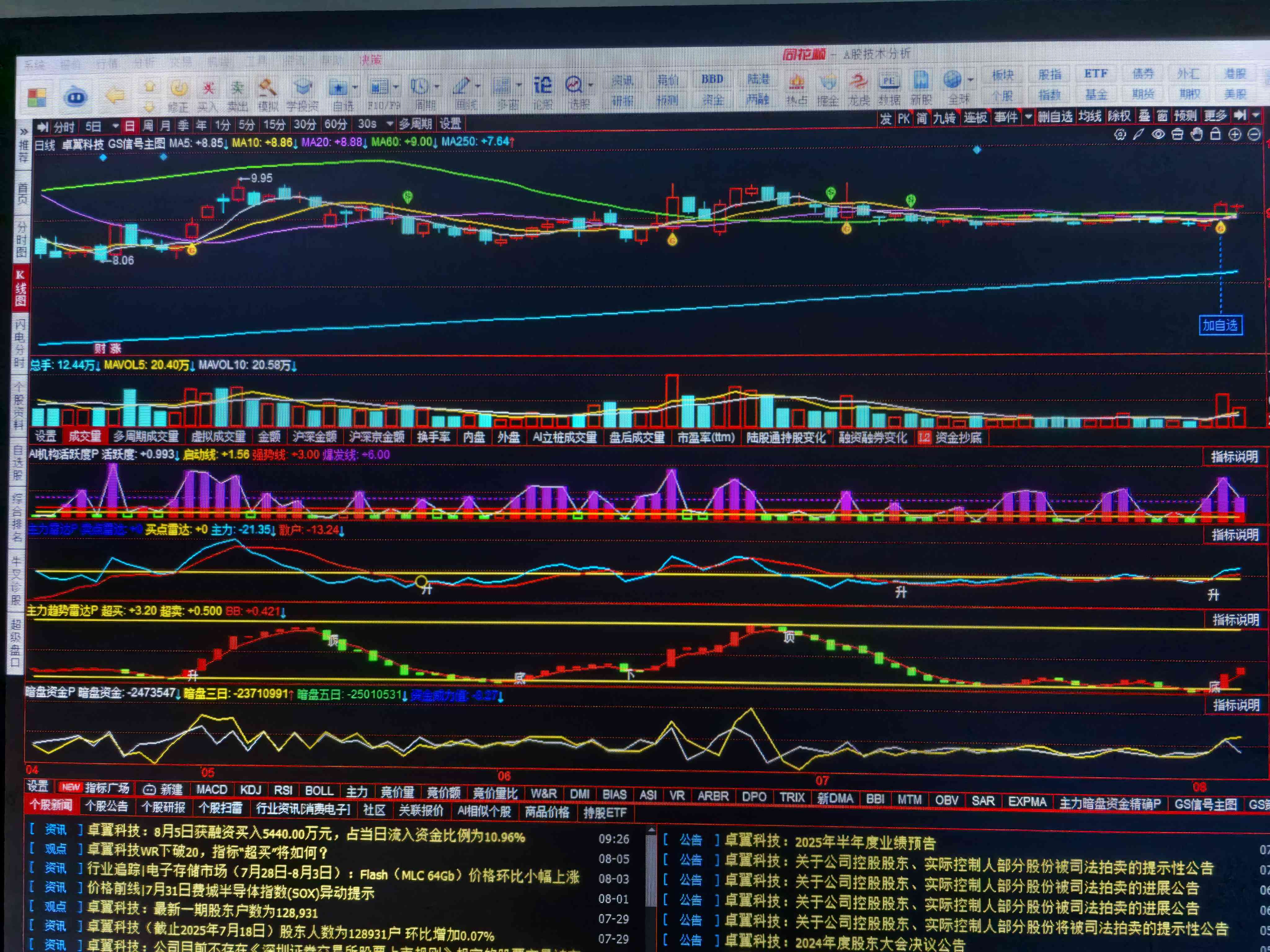
Task: Click the 买入 buy icon
Action: click(x=207, y=95)
